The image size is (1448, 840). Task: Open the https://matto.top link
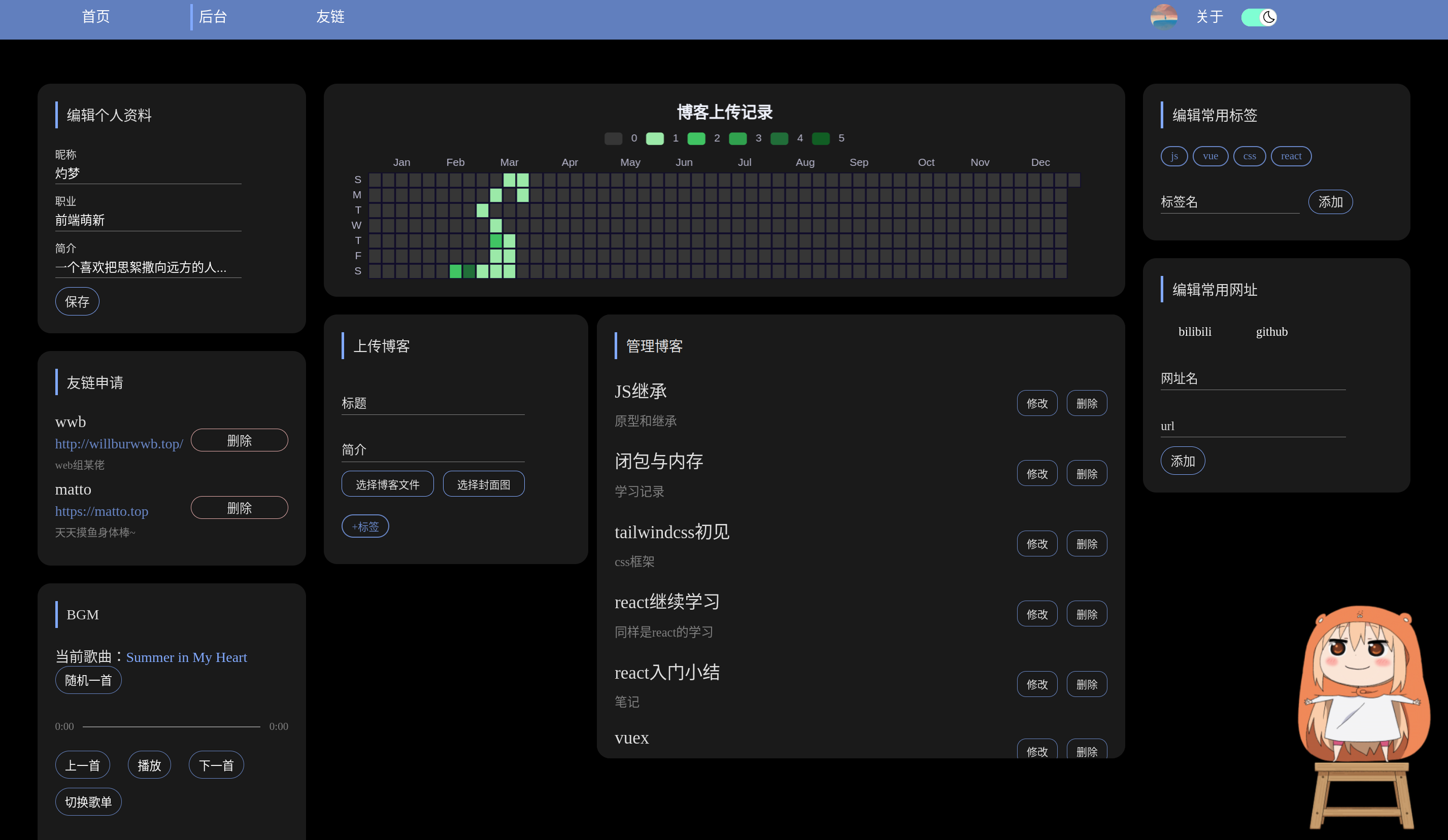tap(102, 511)
